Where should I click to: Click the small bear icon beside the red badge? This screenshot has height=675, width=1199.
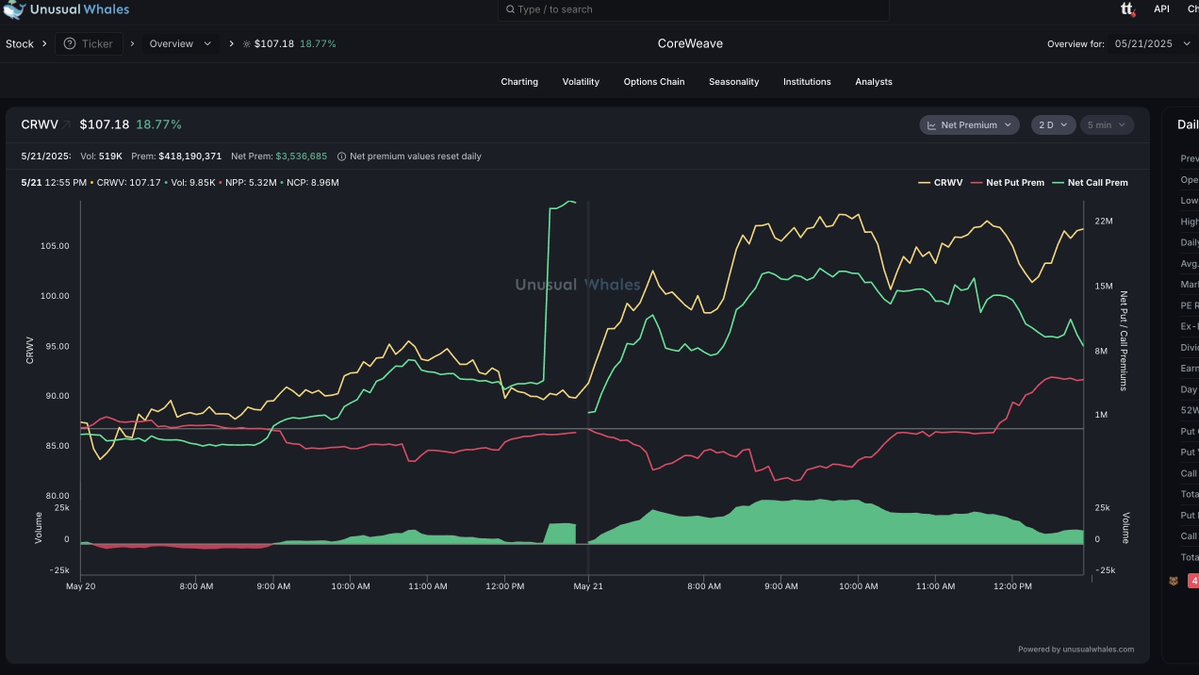pos(1173,581)
